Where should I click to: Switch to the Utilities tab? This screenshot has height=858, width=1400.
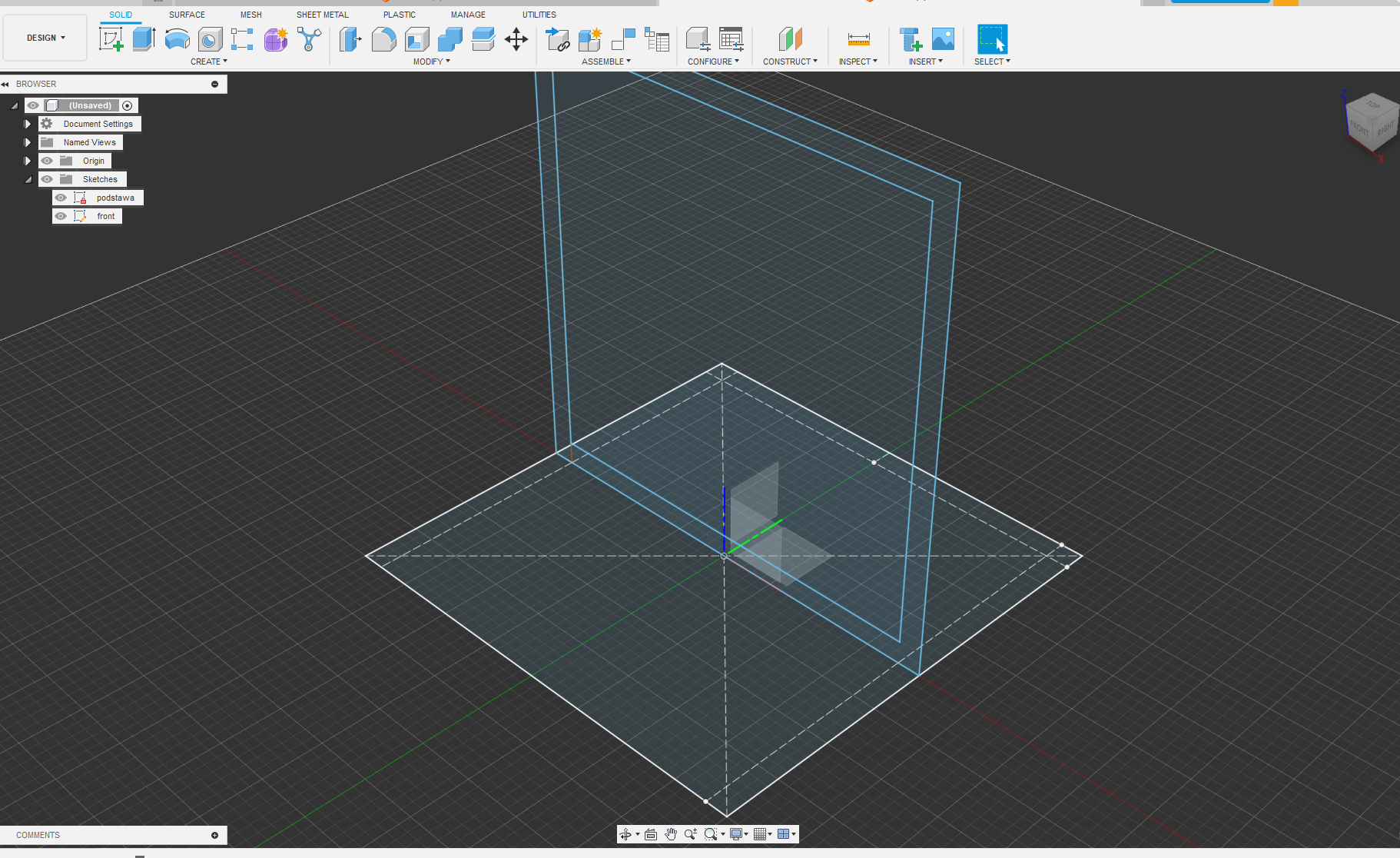(539, 15)
